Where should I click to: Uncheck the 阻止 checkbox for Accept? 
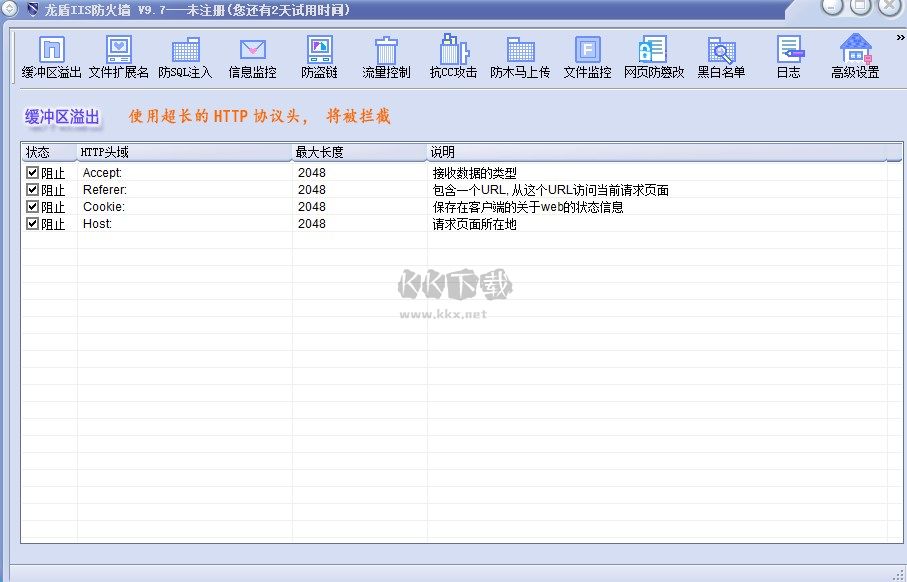(32, 172)
